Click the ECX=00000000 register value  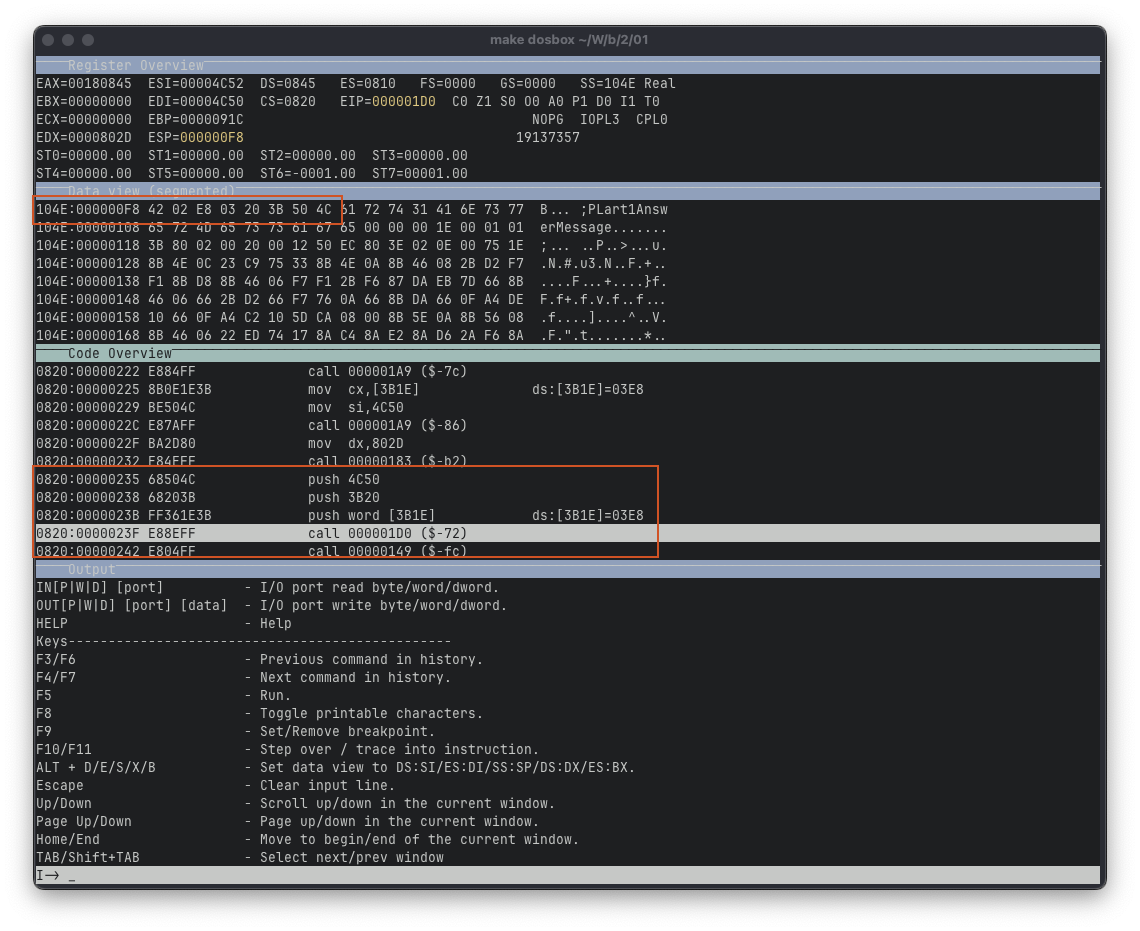84,119
